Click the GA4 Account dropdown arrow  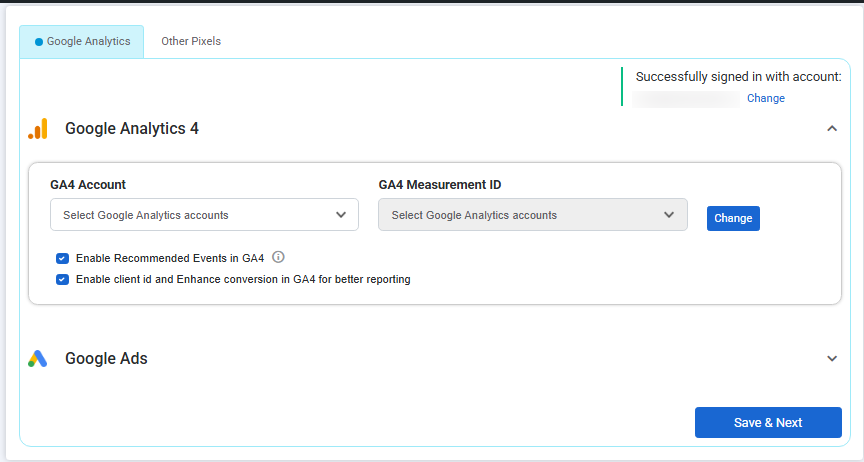click(x=341, y=214)
